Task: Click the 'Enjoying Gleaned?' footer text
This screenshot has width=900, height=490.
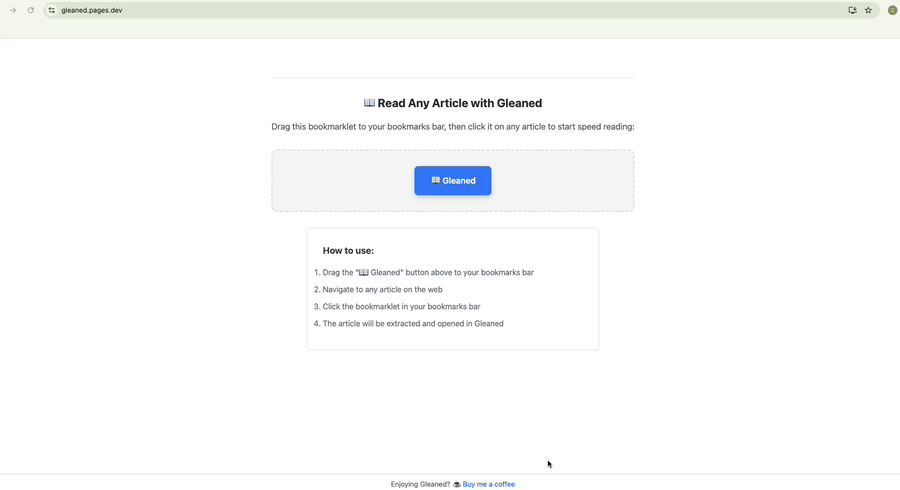Action: [420, 484]
